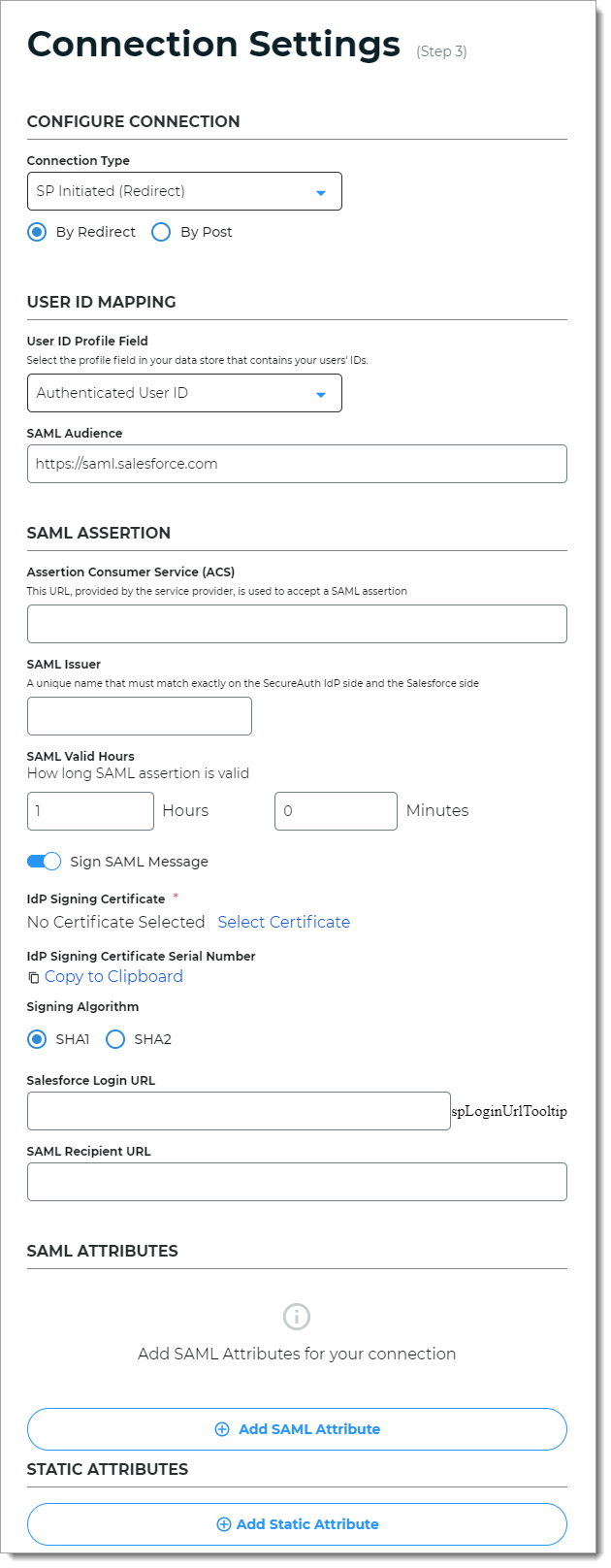
Task: Click the Authenticated User ID dropdown arrow
Action: point(321,395)
